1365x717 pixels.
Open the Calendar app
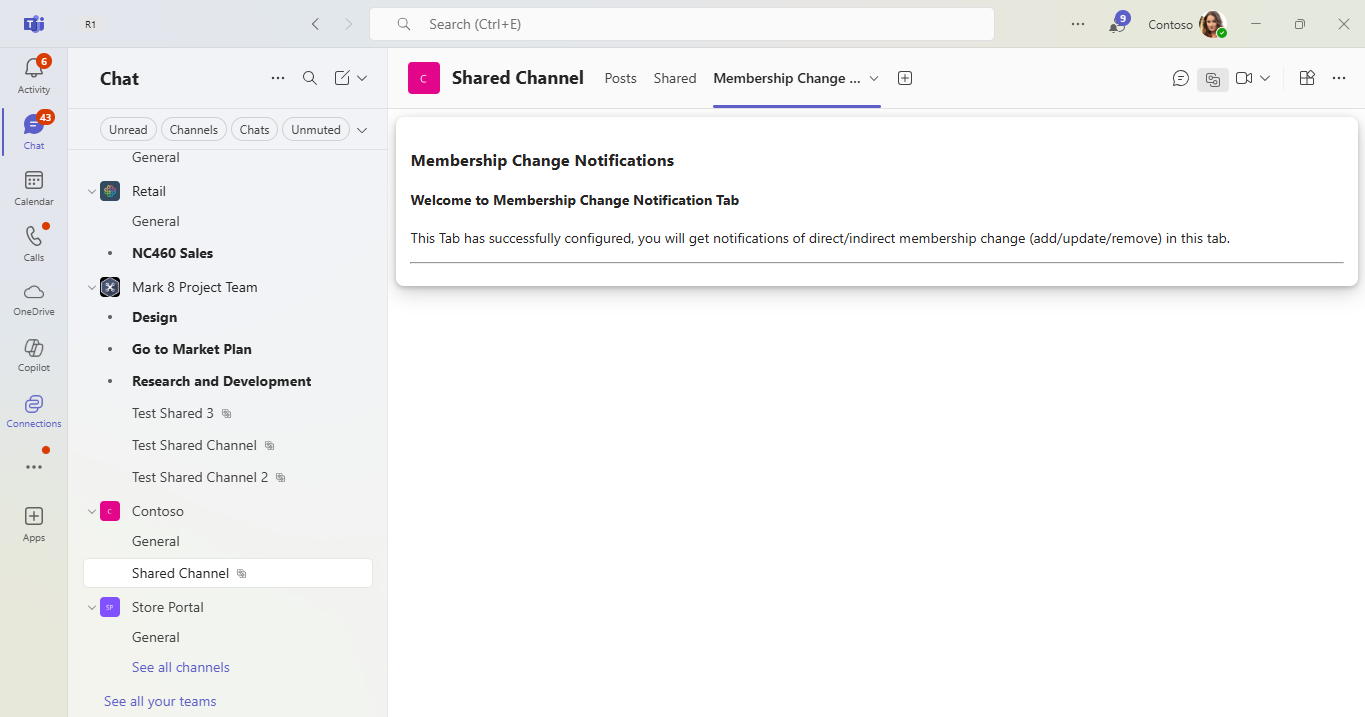34,188
